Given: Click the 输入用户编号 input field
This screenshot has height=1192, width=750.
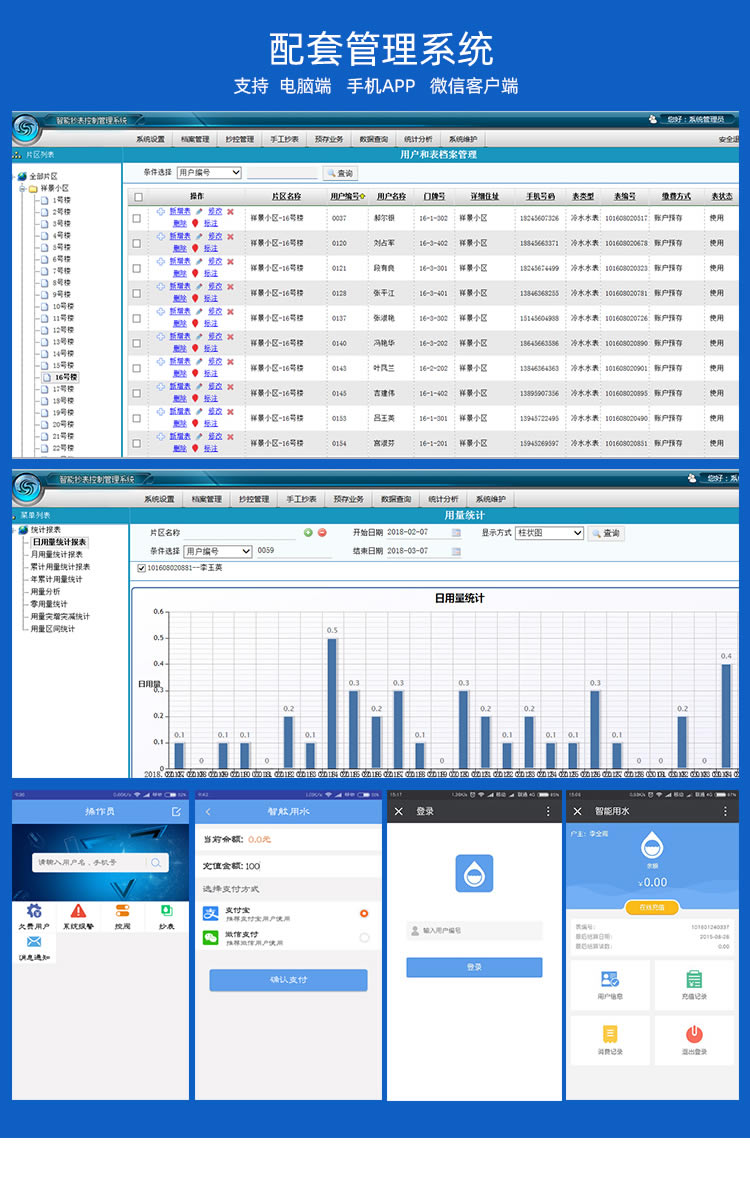Looking at the screenshot, I should [x=474, y=930].
